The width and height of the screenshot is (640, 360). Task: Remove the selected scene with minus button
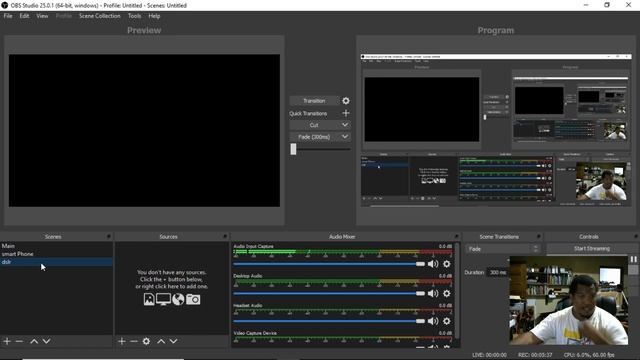pos(19,341)
